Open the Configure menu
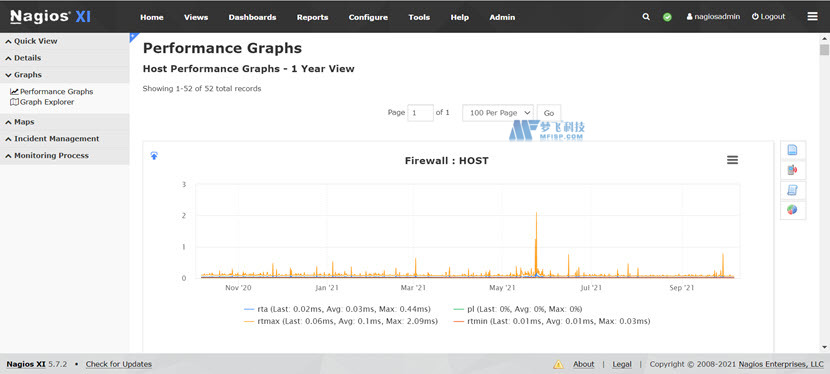830x374 pixels. coord(368,17)
